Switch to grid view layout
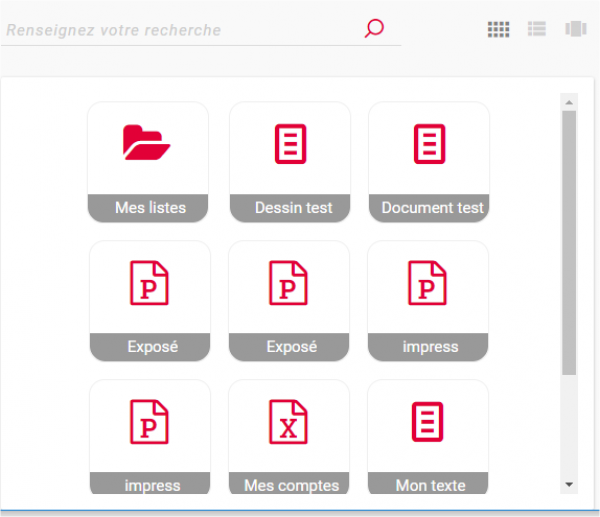This screenshot has height=517, width=600. point(498,29)
